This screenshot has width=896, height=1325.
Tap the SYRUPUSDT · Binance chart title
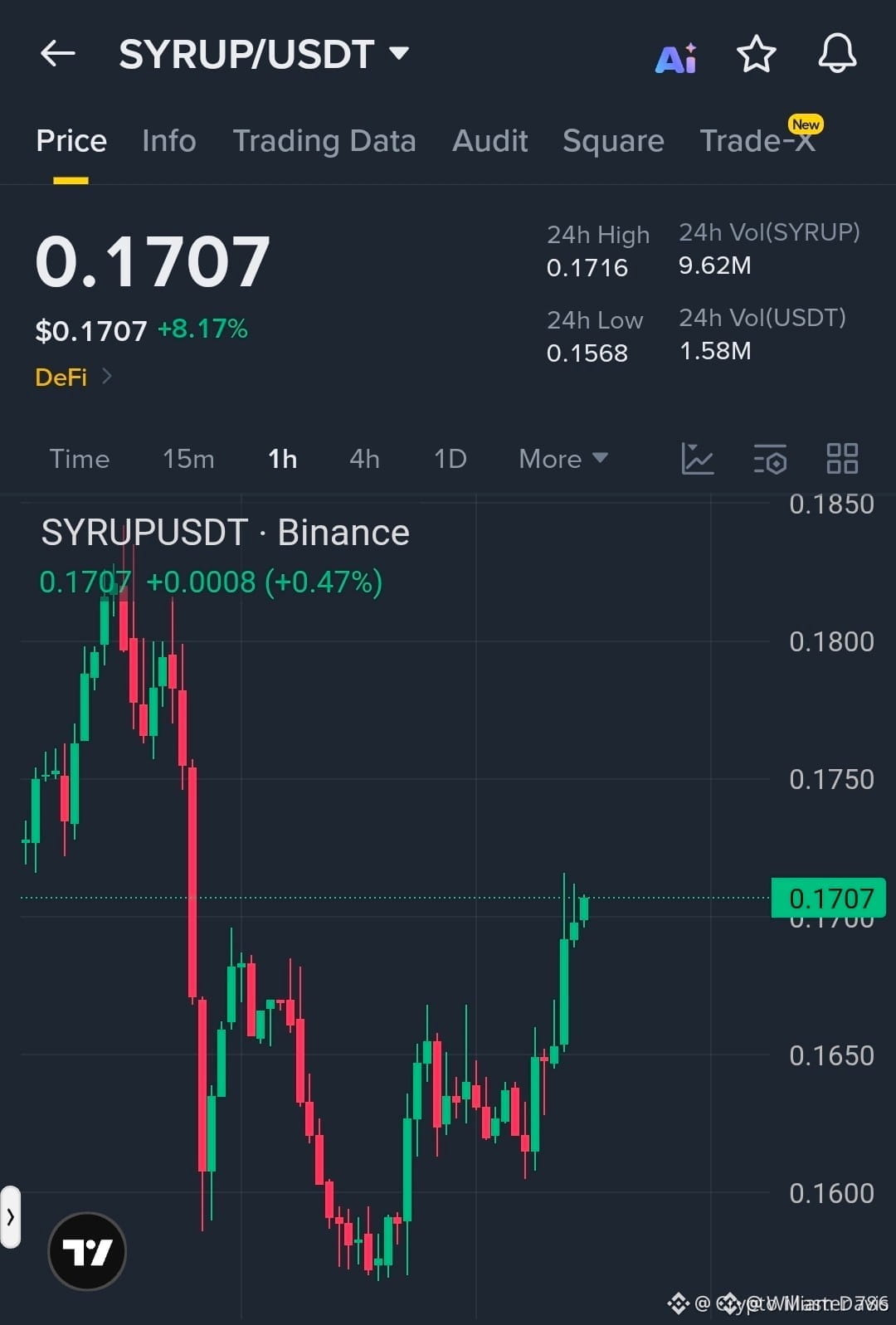pos(225,532)
